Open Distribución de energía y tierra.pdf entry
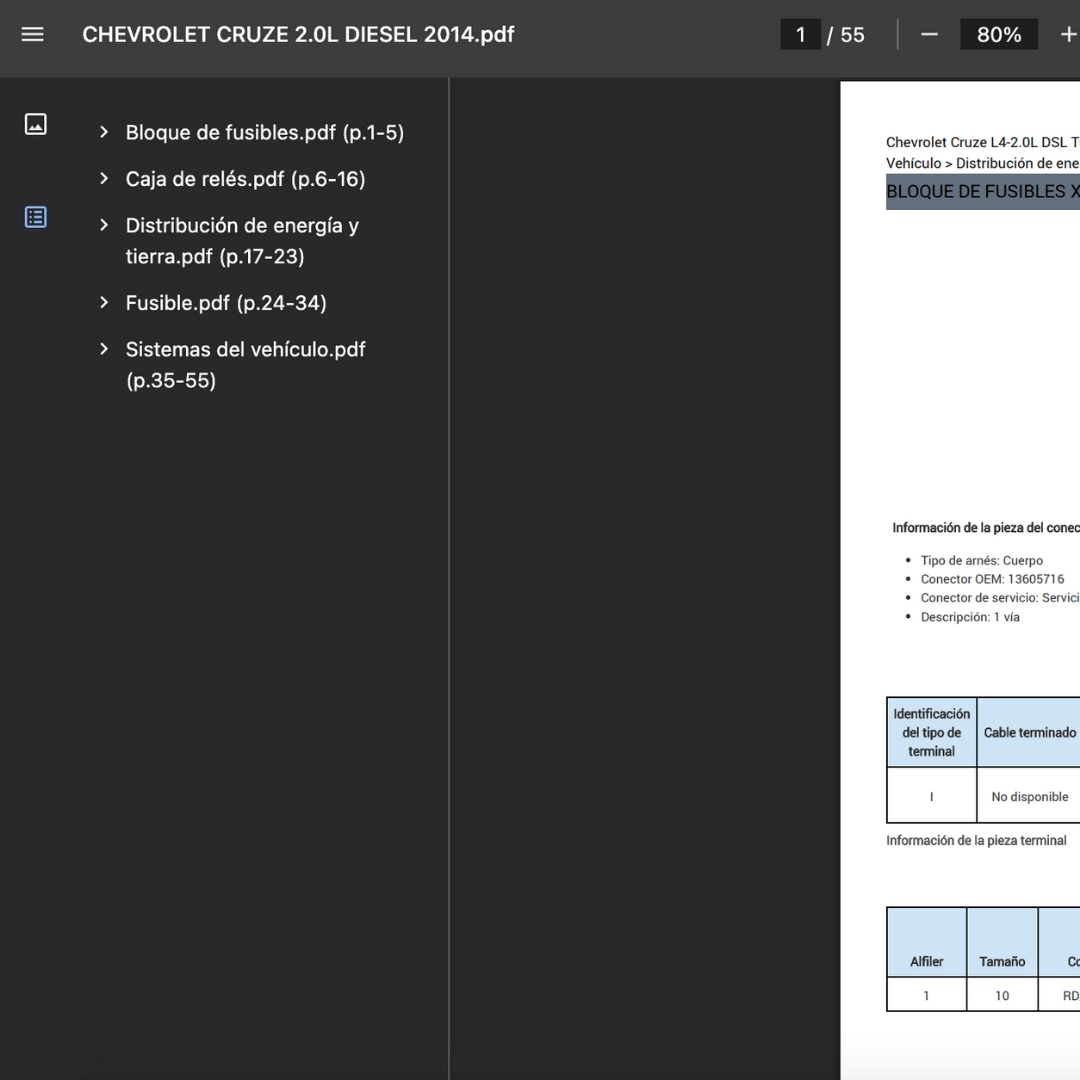The height and width of the screenshot is (1080, 1080). point(242,241)
